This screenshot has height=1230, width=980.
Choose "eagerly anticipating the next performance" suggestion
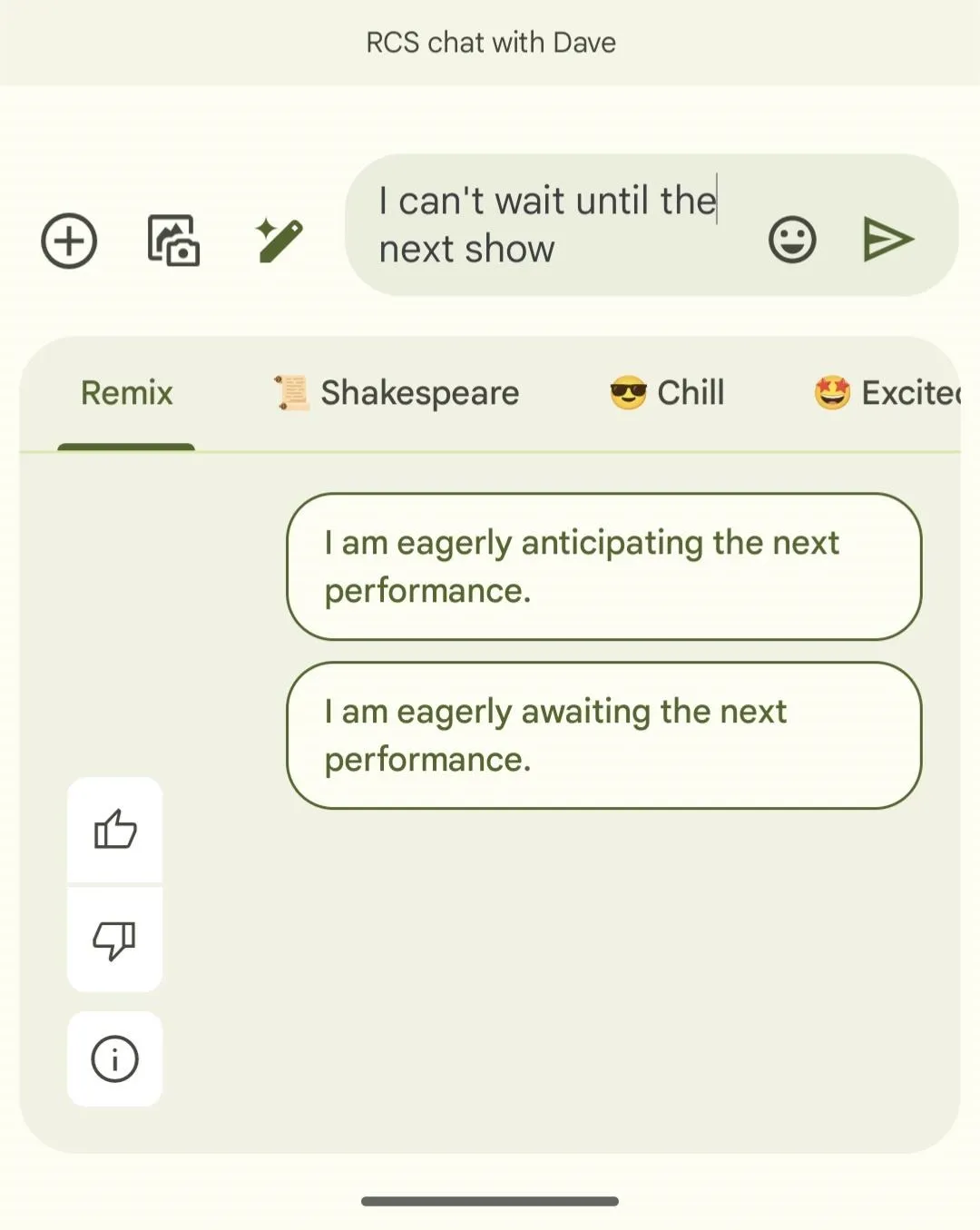tap(604, 566)
